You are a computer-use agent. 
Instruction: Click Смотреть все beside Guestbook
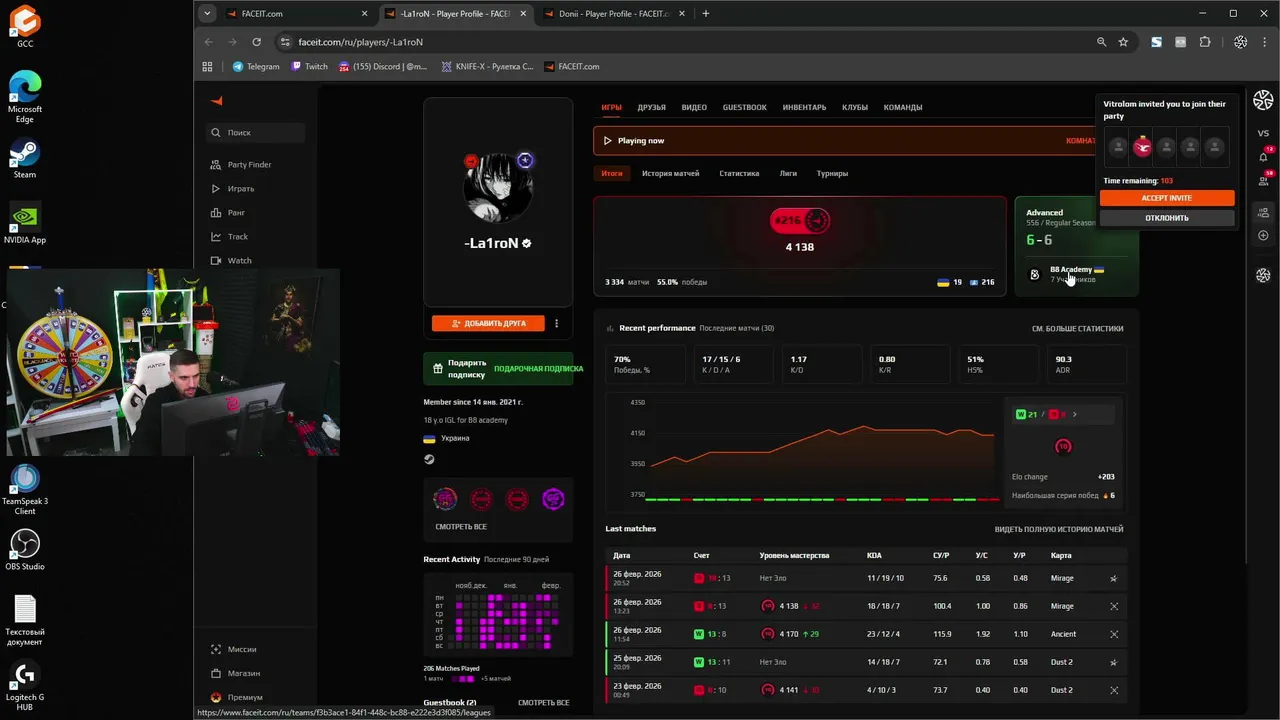point(543,703)
